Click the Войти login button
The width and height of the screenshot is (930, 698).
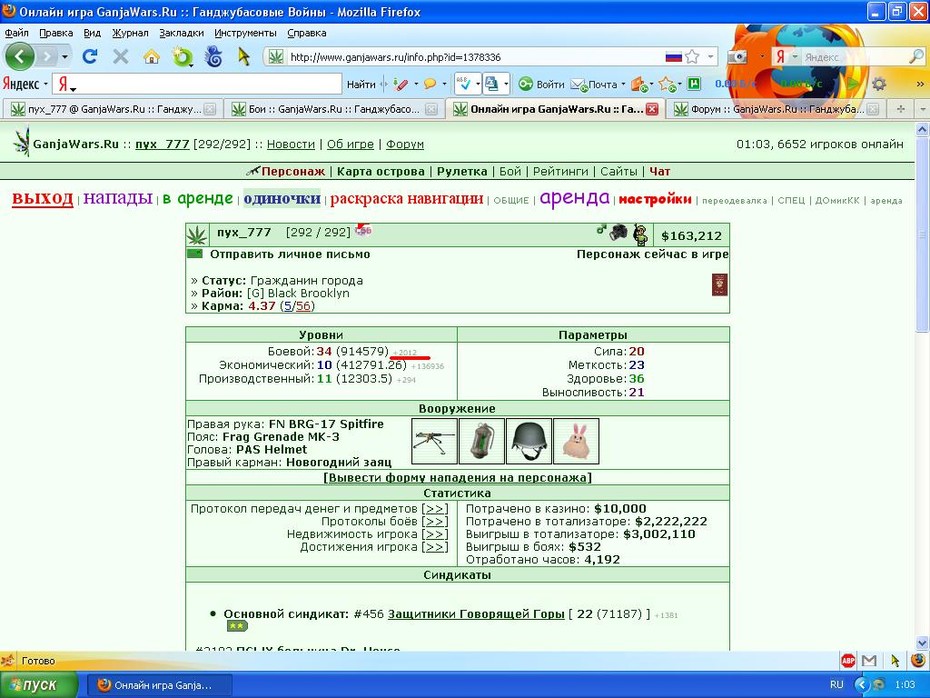[542, 84]
